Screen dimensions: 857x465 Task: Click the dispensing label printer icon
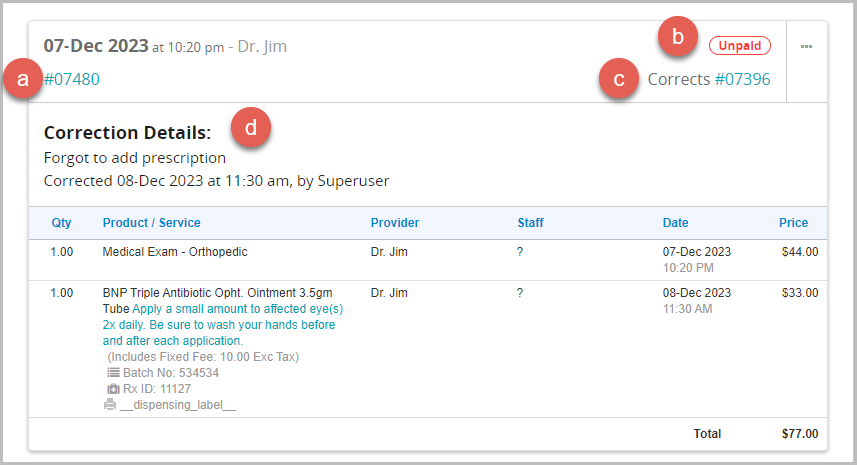pos(109,405)
